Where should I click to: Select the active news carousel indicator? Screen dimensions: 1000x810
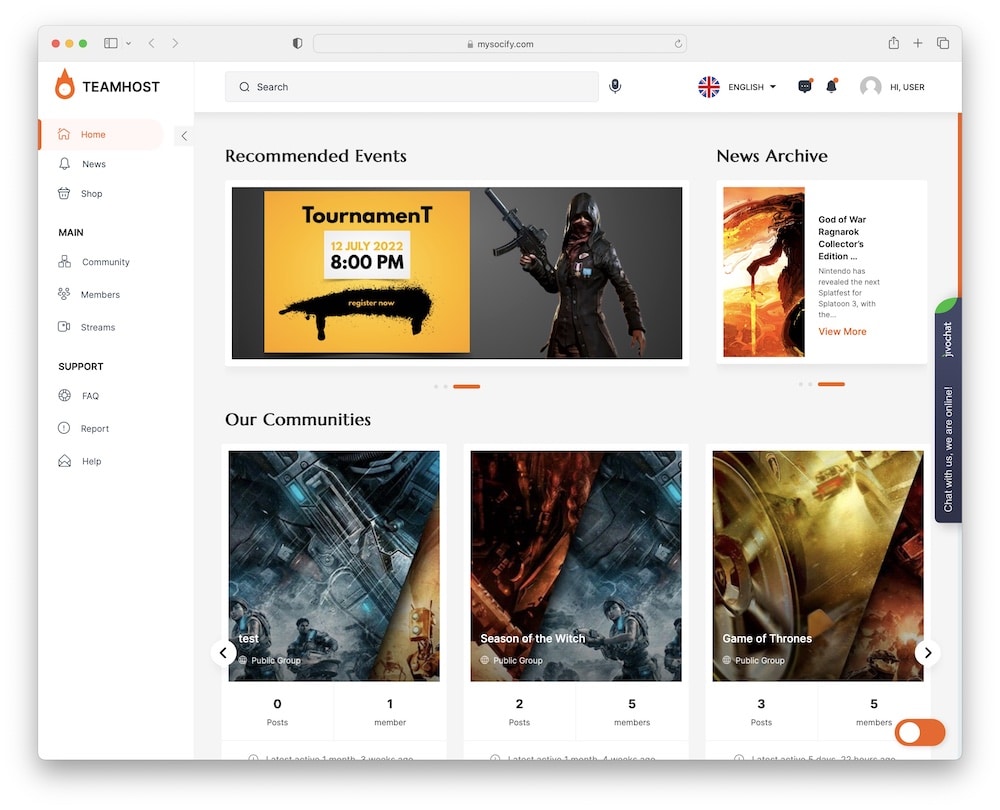tap(831, 384)
